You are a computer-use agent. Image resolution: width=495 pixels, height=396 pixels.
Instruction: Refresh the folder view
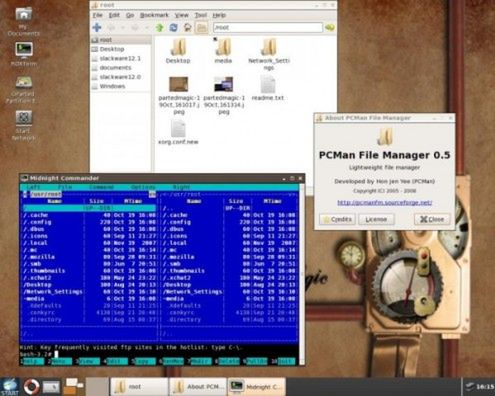[x=173, y=27]
